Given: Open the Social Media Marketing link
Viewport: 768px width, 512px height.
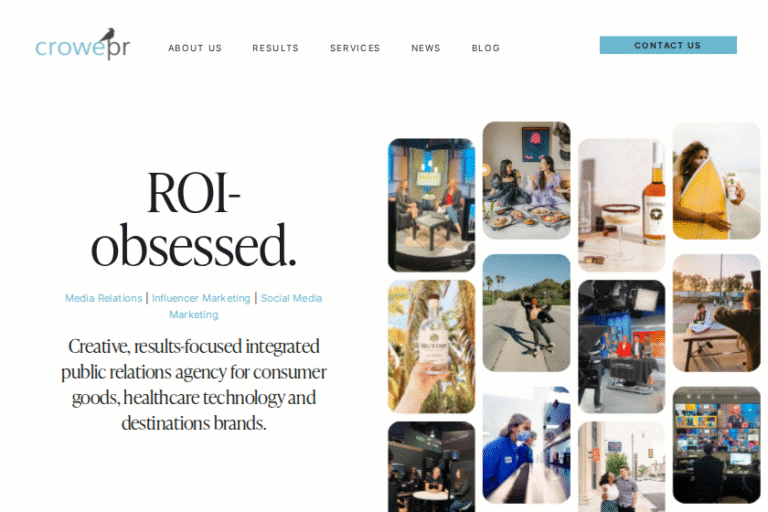Looking at the screenshot, I should (x=245, y=306).
